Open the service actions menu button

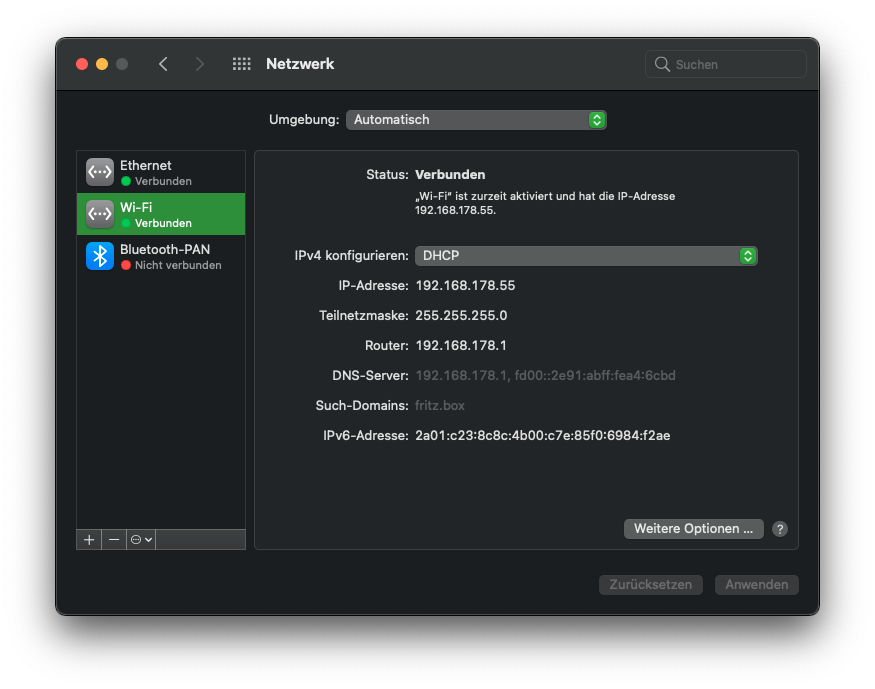click(141, 540)
